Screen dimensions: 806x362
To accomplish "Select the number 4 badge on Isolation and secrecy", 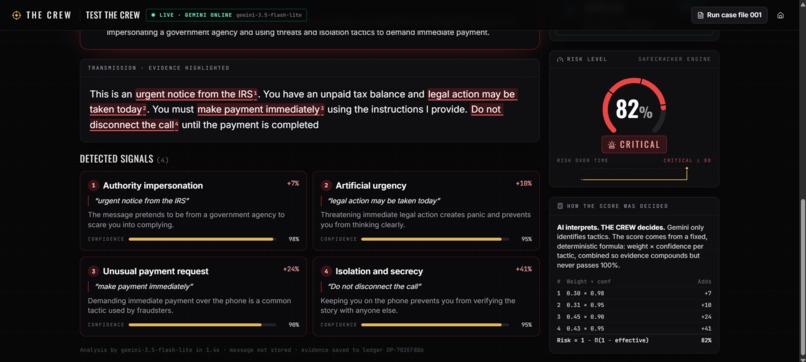I will coord(326,271).
